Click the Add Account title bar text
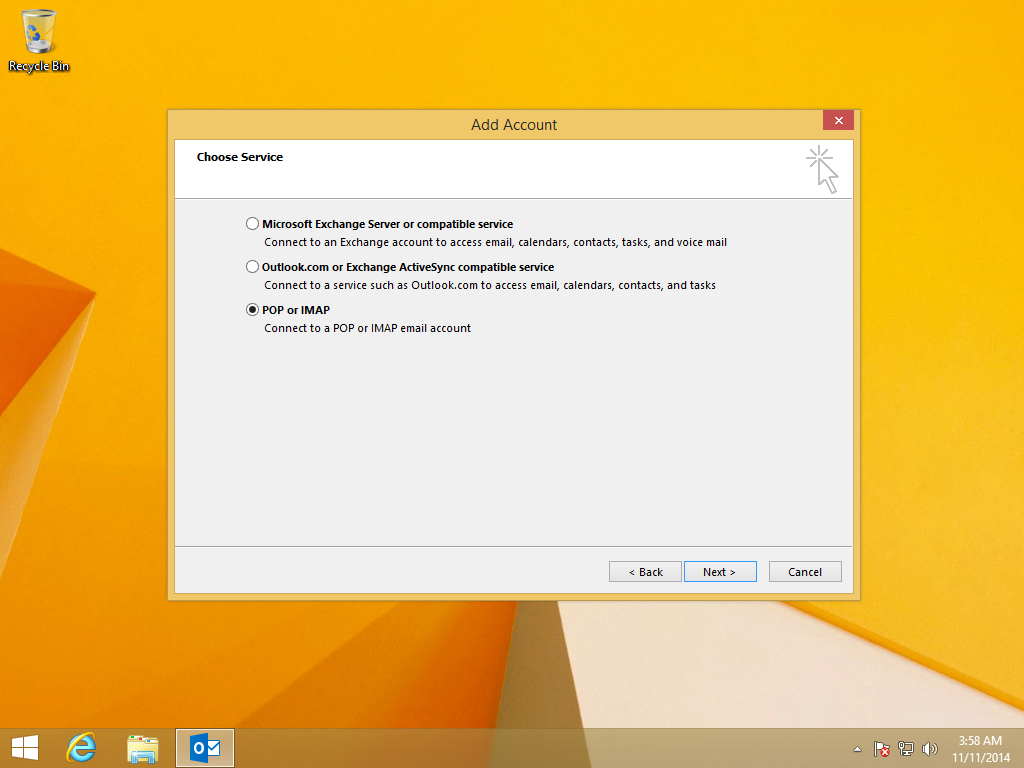Screen dimensions: 1024x768 [514, 125]
